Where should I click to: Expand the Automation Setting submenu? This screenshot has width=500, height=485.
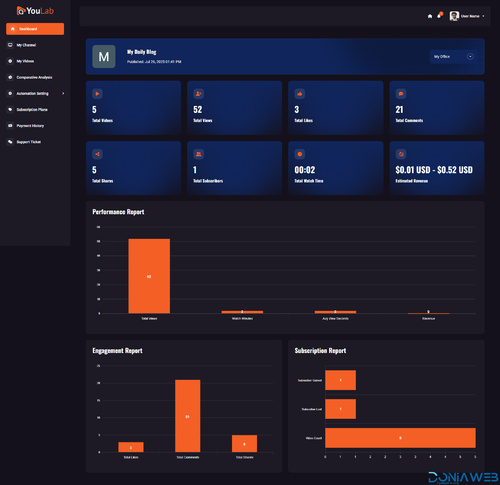[x=35, y=93]
